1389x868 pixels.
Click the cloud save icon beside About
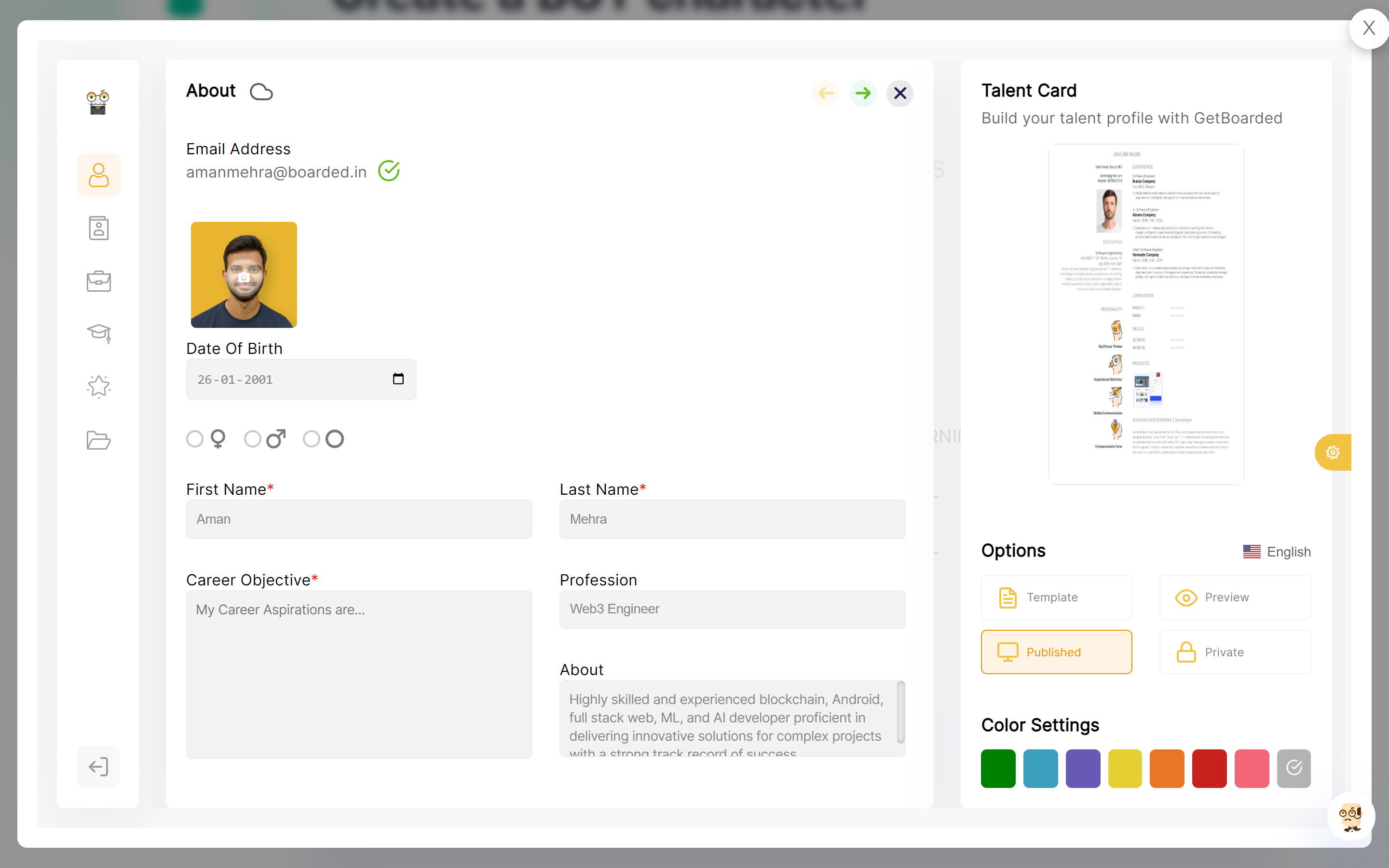click(261, 92)
